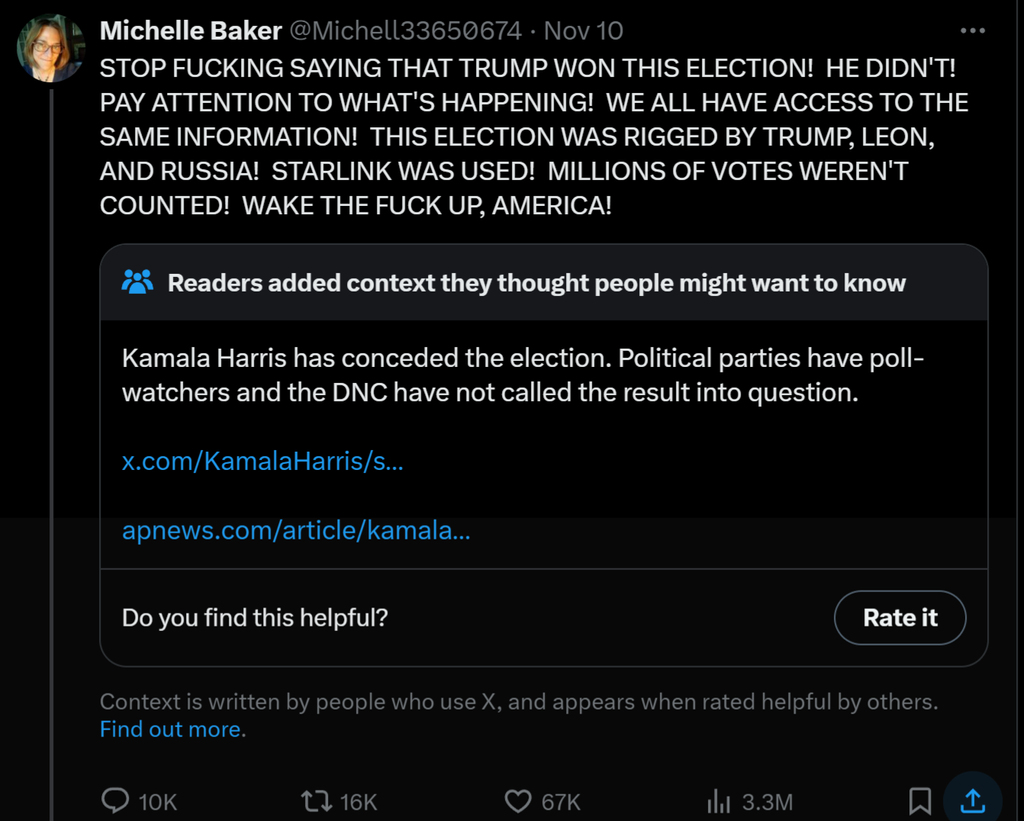This screenshot has height=821, width=1024.
Task: Open the three-dot more options menu
Action: pos(972,32)
